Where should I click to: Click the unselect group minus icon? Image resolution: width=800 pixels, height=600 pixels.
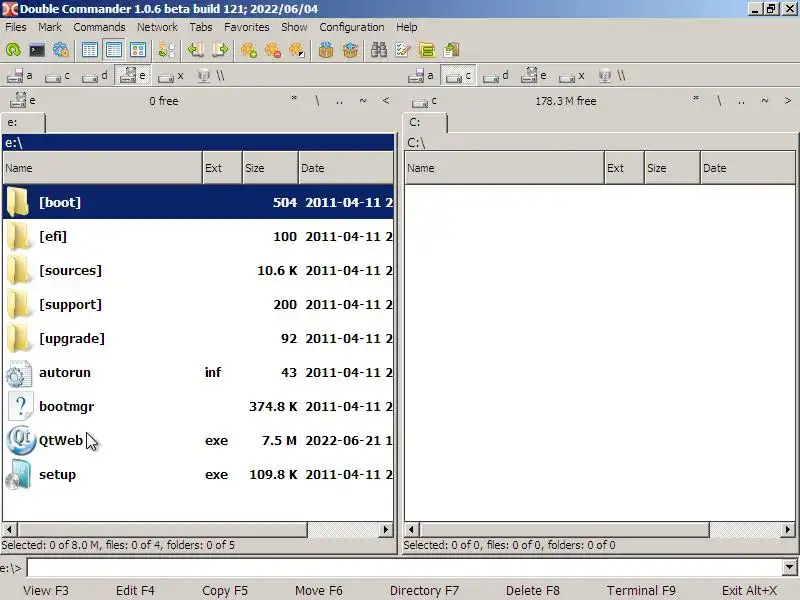pyautogui.click(x=273, y=50)
